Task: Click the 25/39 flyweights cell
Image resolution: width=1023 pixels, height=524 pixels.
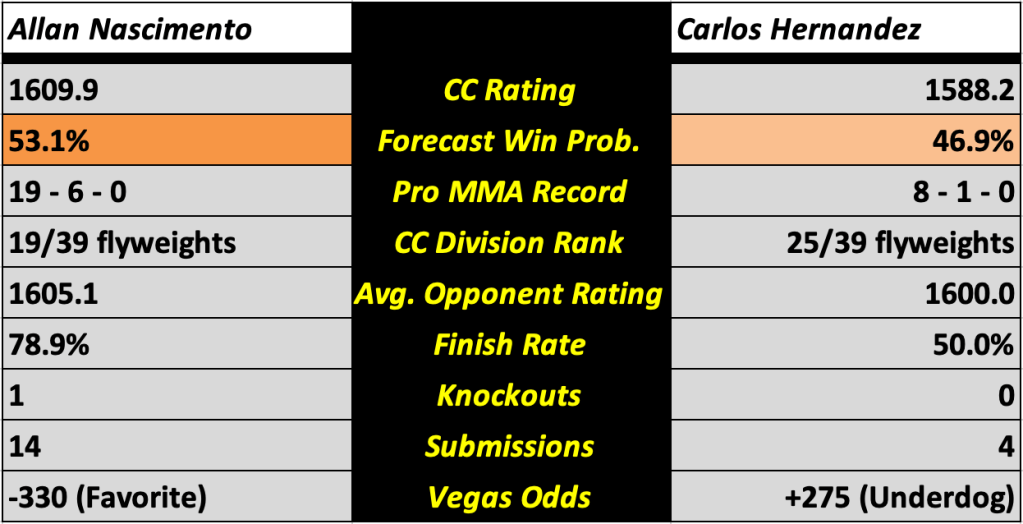Action: point(845,243)
